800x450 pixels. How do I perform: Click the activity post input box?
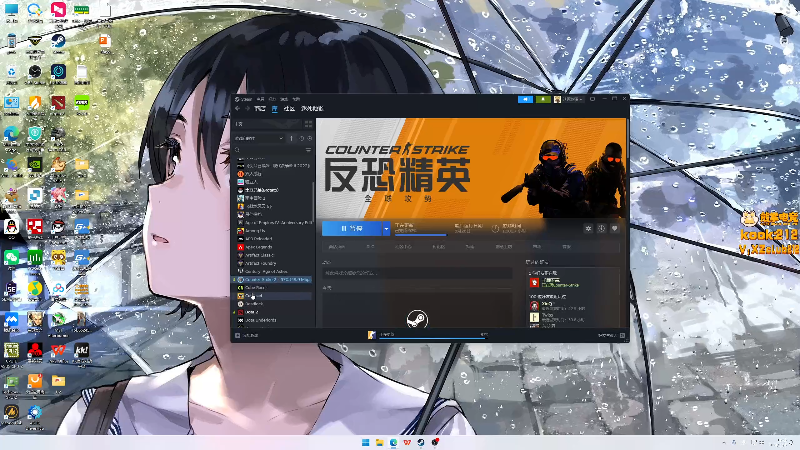click(417, 273)
